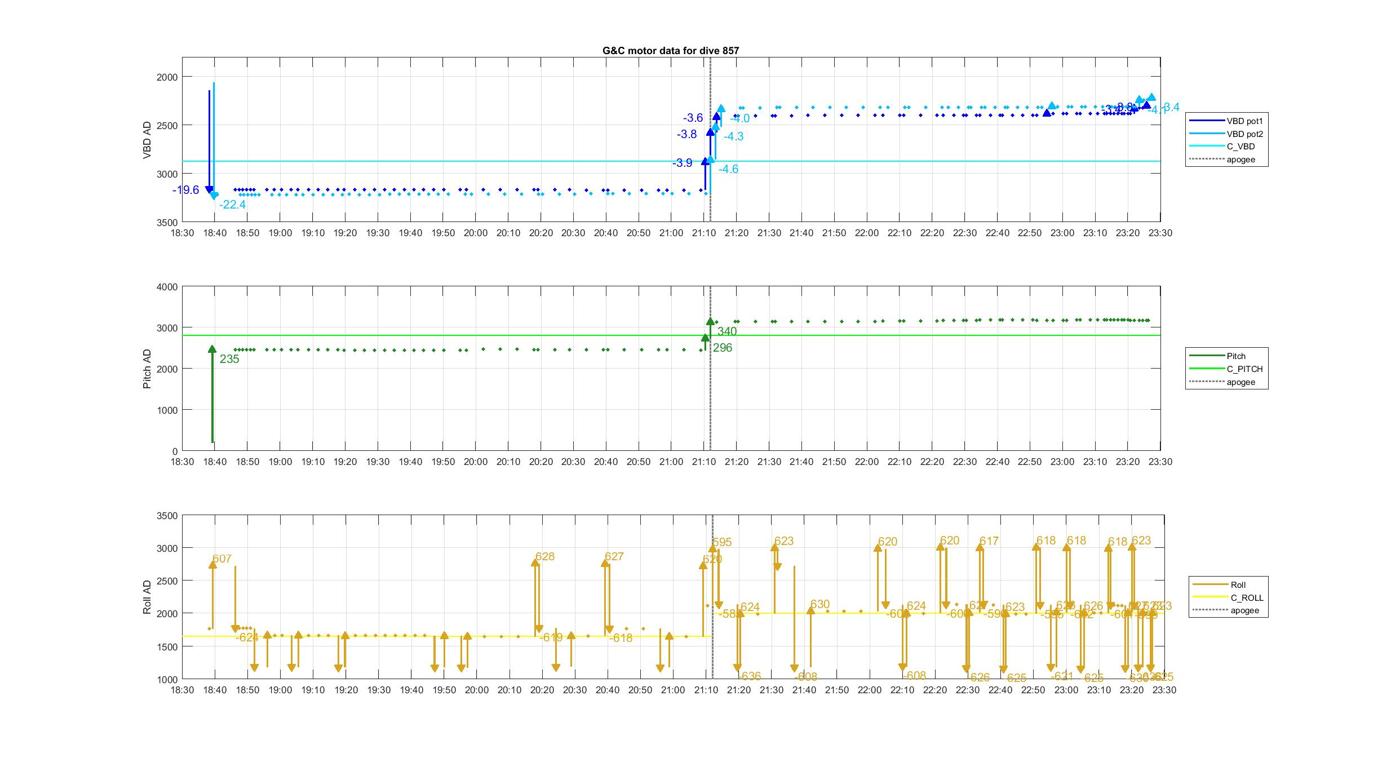This screenshot has width=1400, height=764.
Task: Click the 630 roll data label
Action: pyautogui.click(x=820, y=605)
